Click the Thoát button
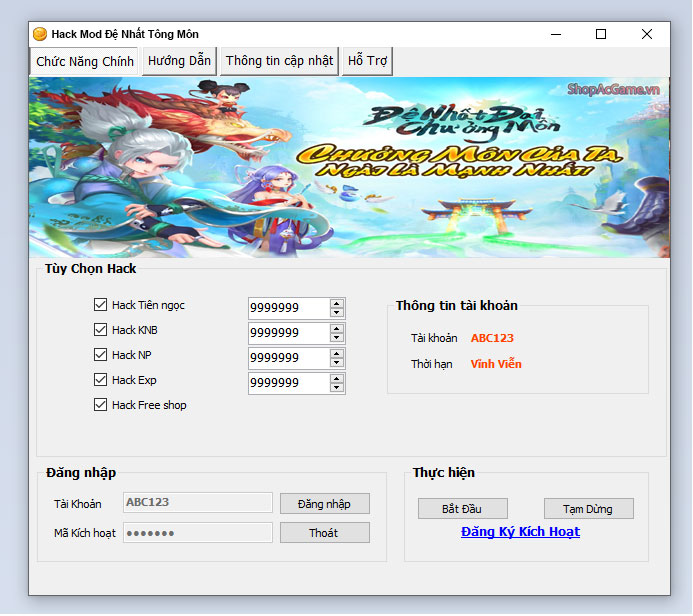Screen dimensions: 693x616 coord(325,533)
